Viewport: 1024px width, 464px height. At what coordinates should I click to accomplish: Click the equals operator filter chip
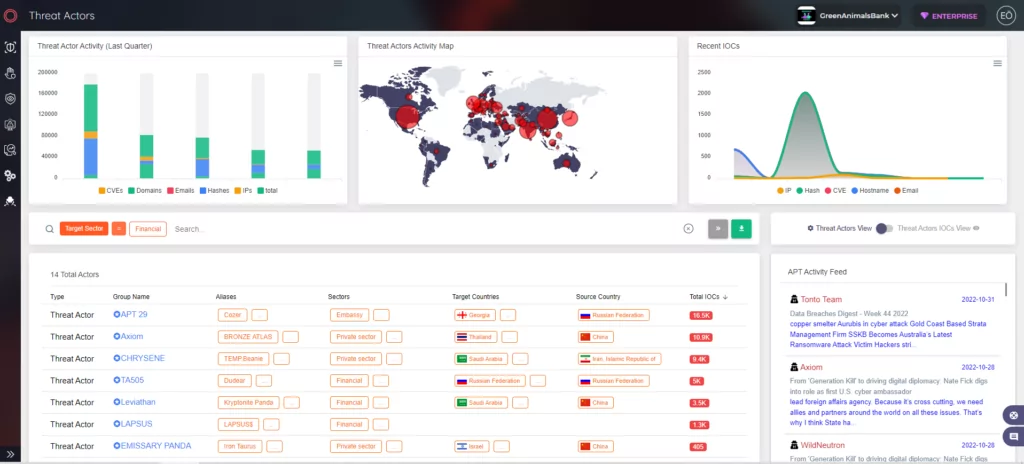[x=119, y=229]
